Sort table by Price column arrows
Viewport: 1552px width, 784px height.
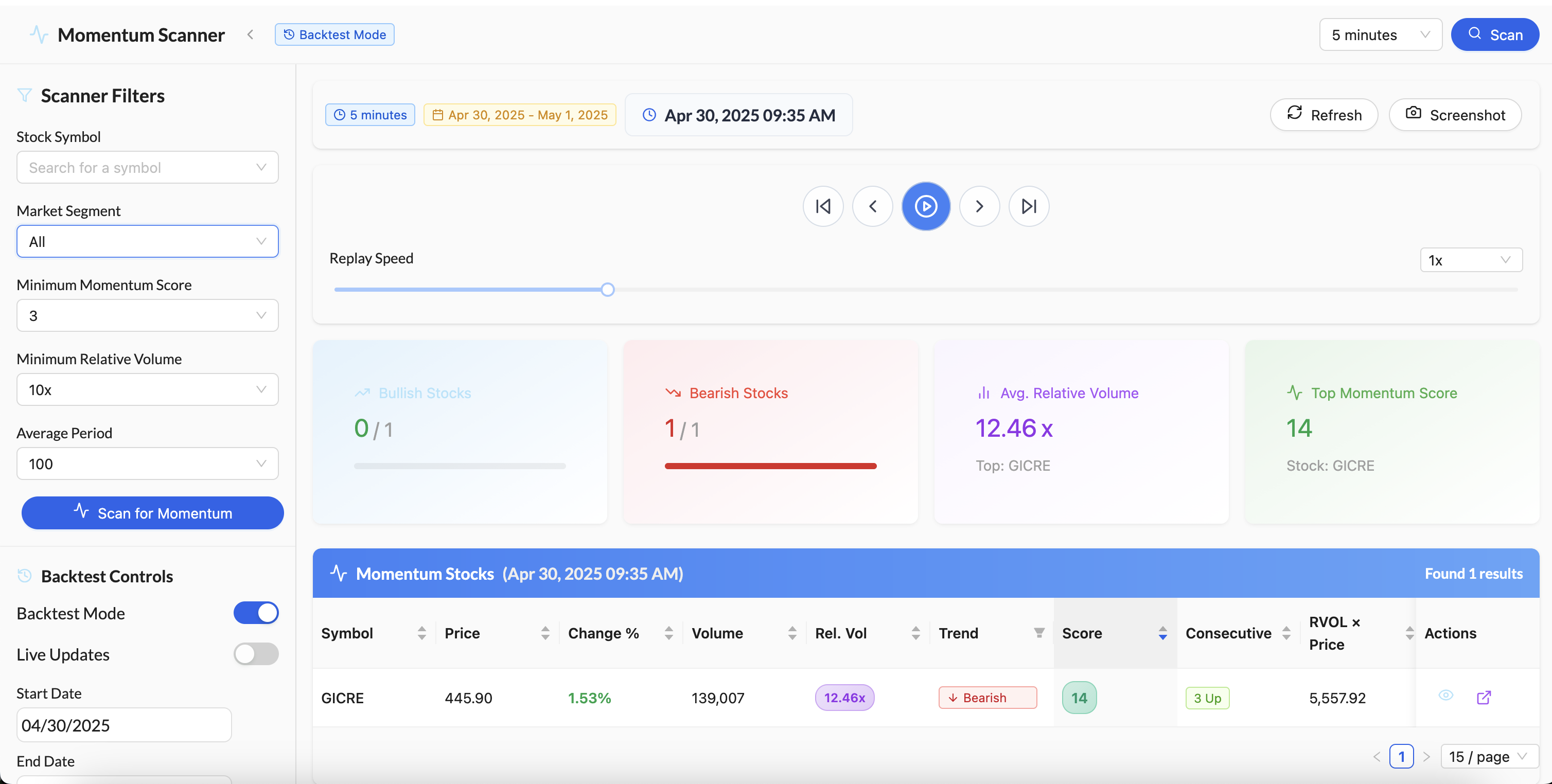pos(544,633)
